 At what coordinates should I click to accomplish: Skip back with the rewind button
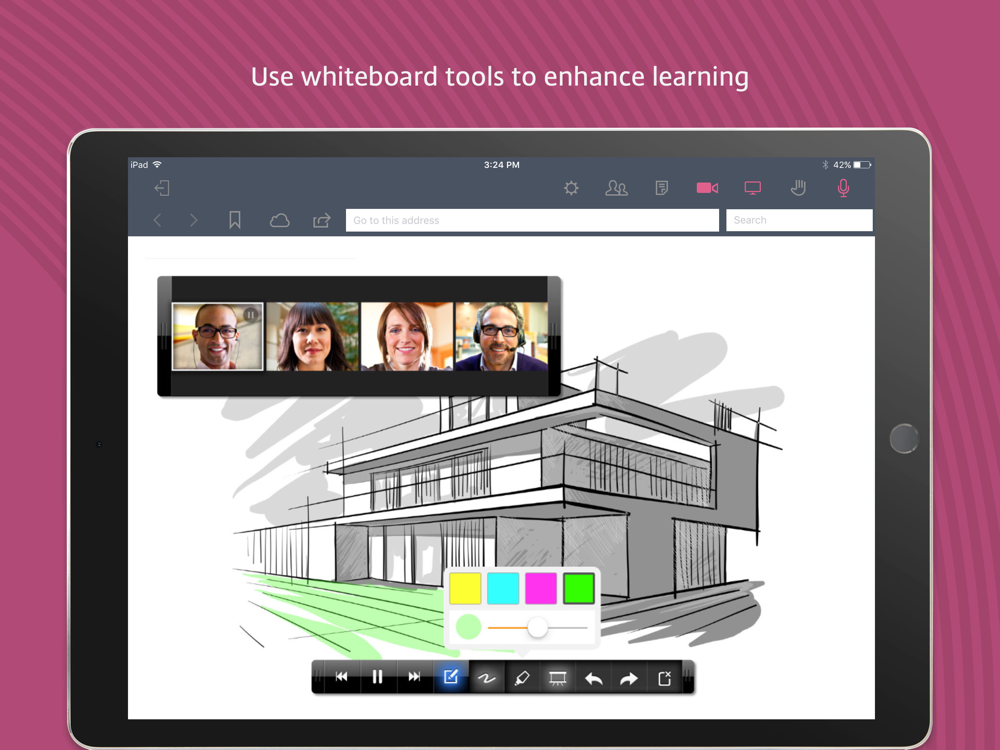click(342, 677)
